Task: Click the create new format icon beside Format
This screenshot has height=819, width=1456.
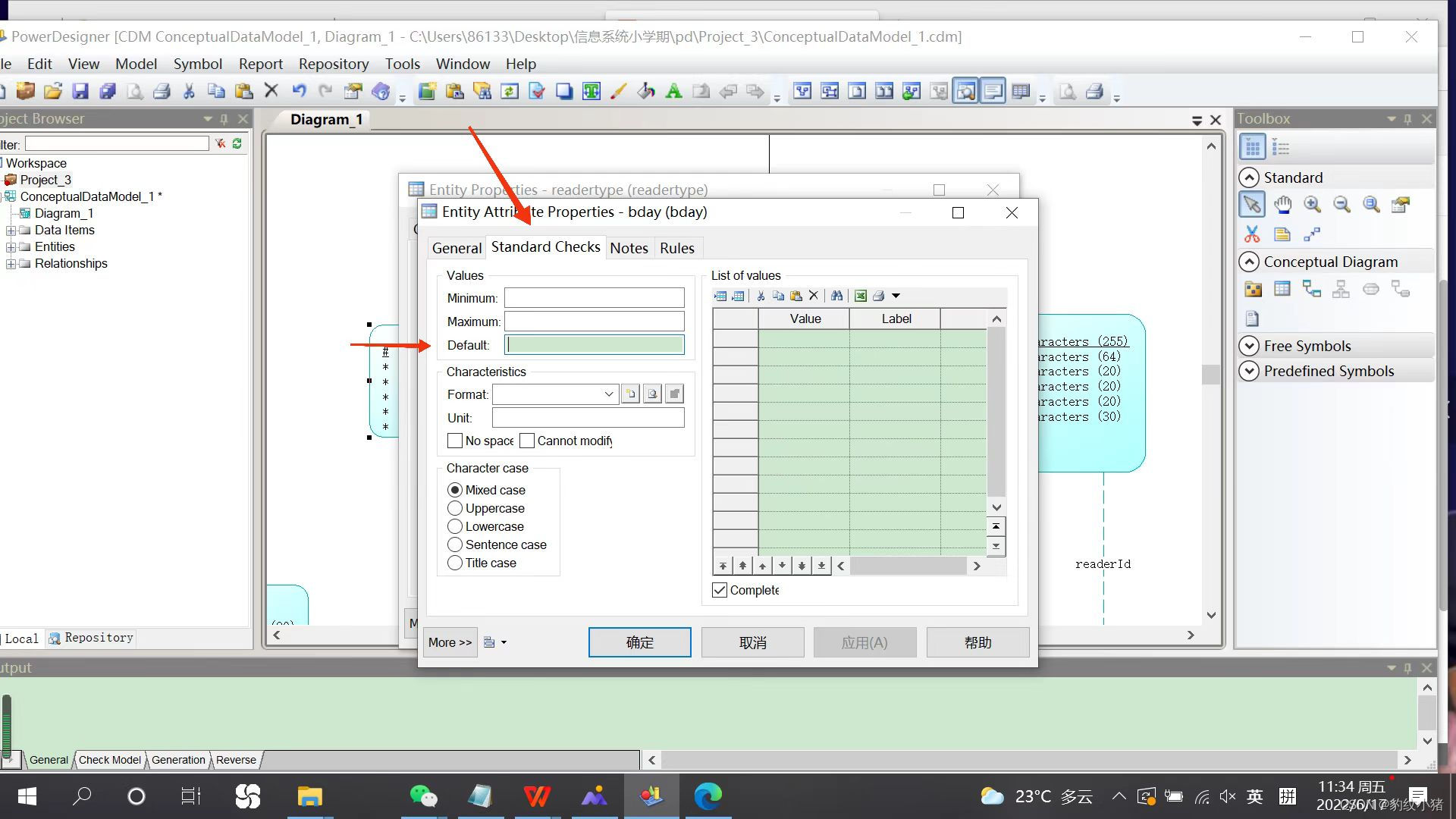Action: coord(630,394)
